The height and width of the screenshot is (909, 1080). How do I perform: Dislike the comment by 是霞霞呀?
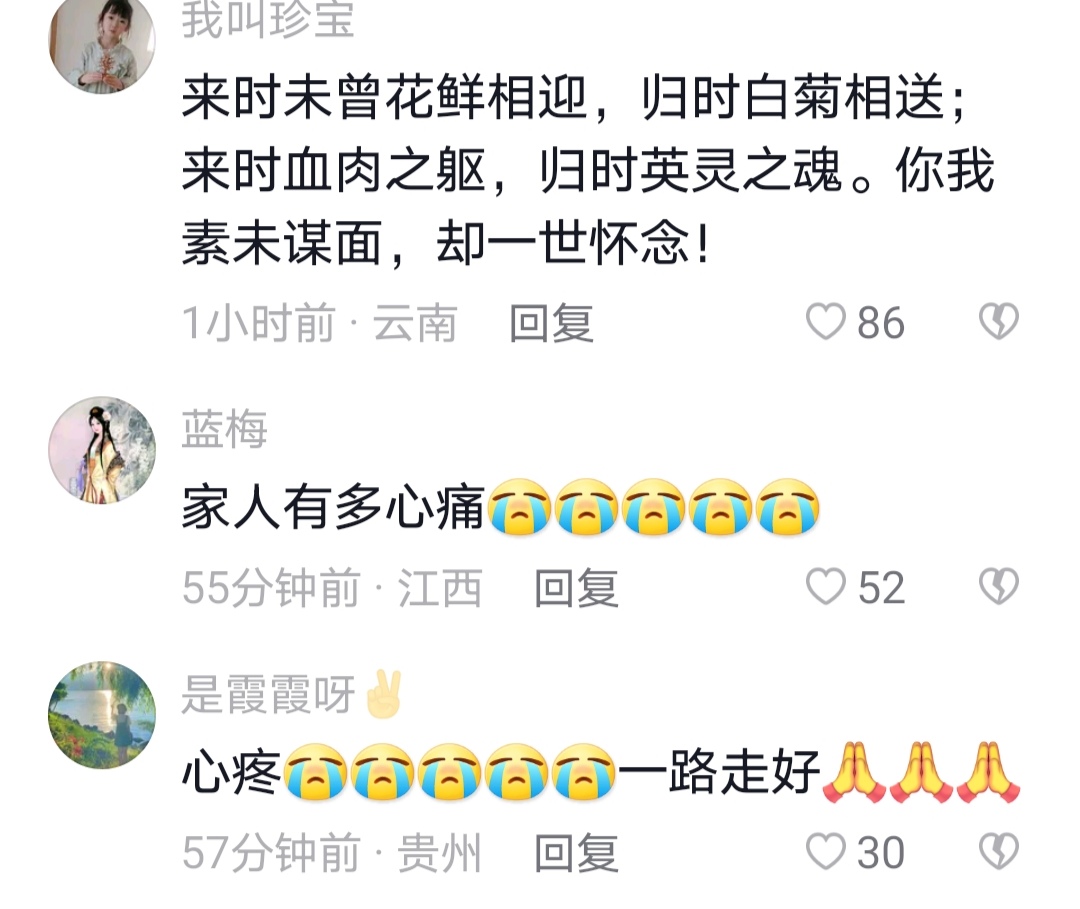coord(999,852)
